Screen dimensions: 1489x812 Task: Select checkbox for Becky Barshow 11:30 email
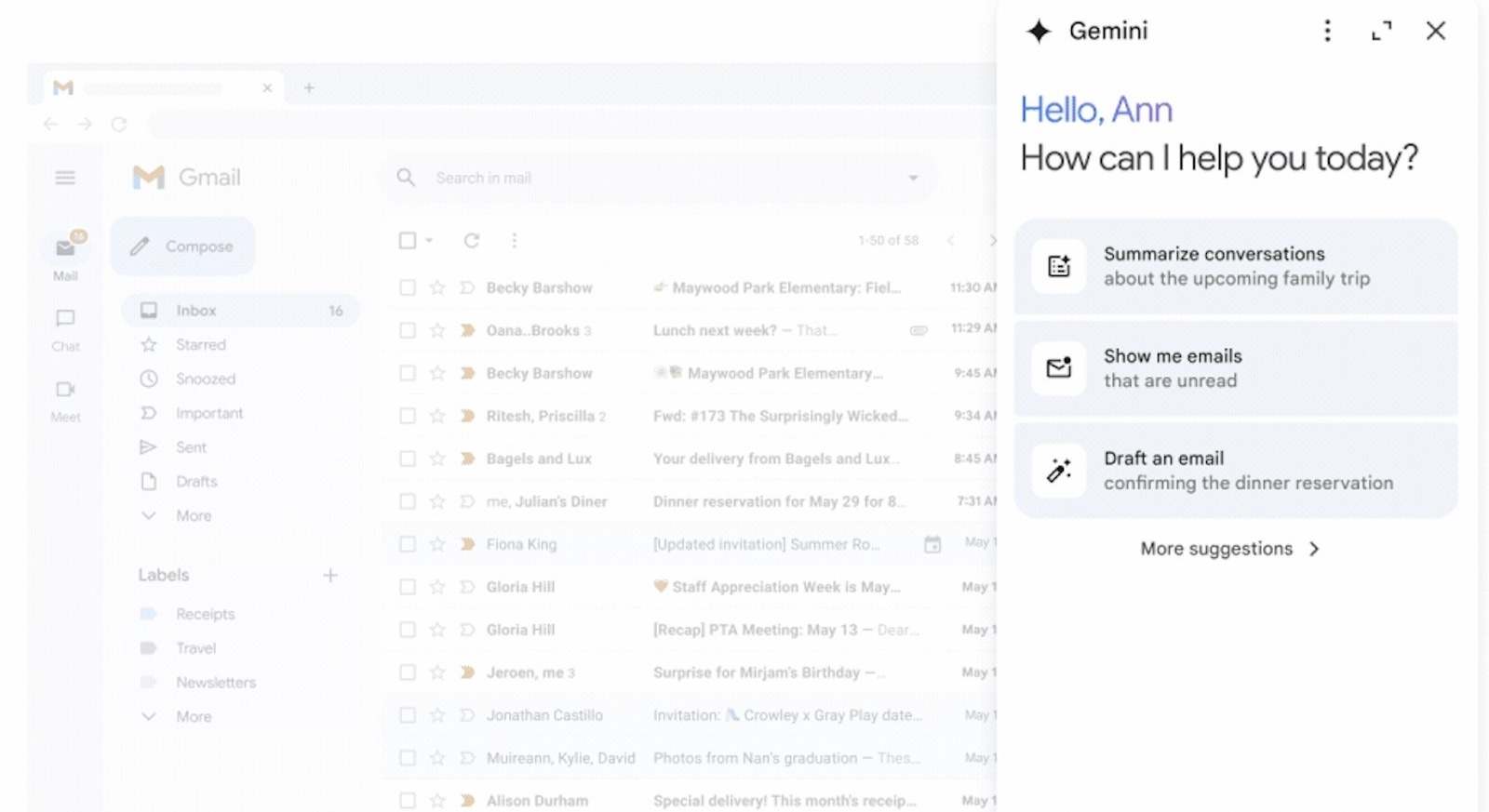coord(408,287)
